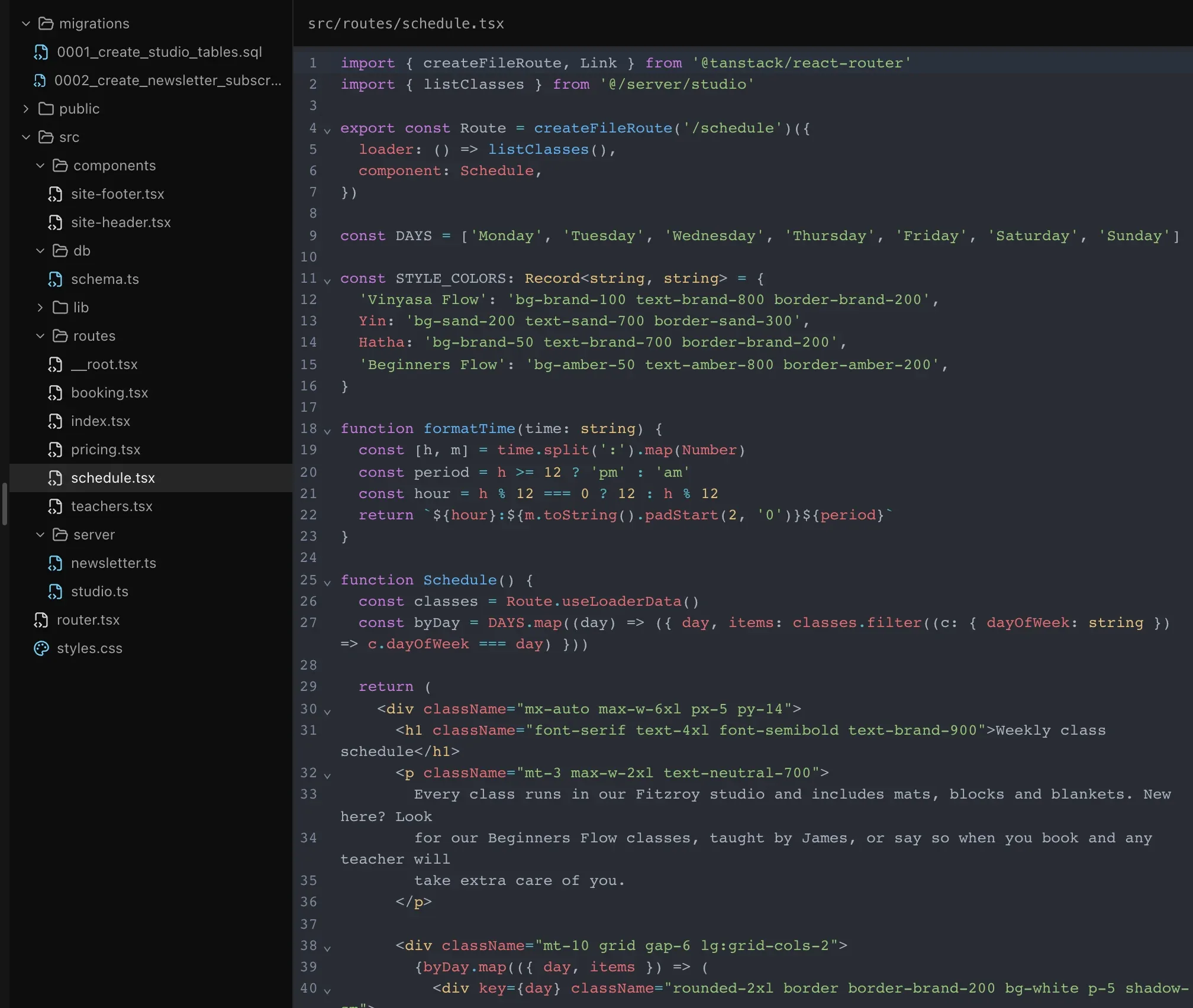
Task: Click the teachers.tsx file icon
Action: click(55, 506)
